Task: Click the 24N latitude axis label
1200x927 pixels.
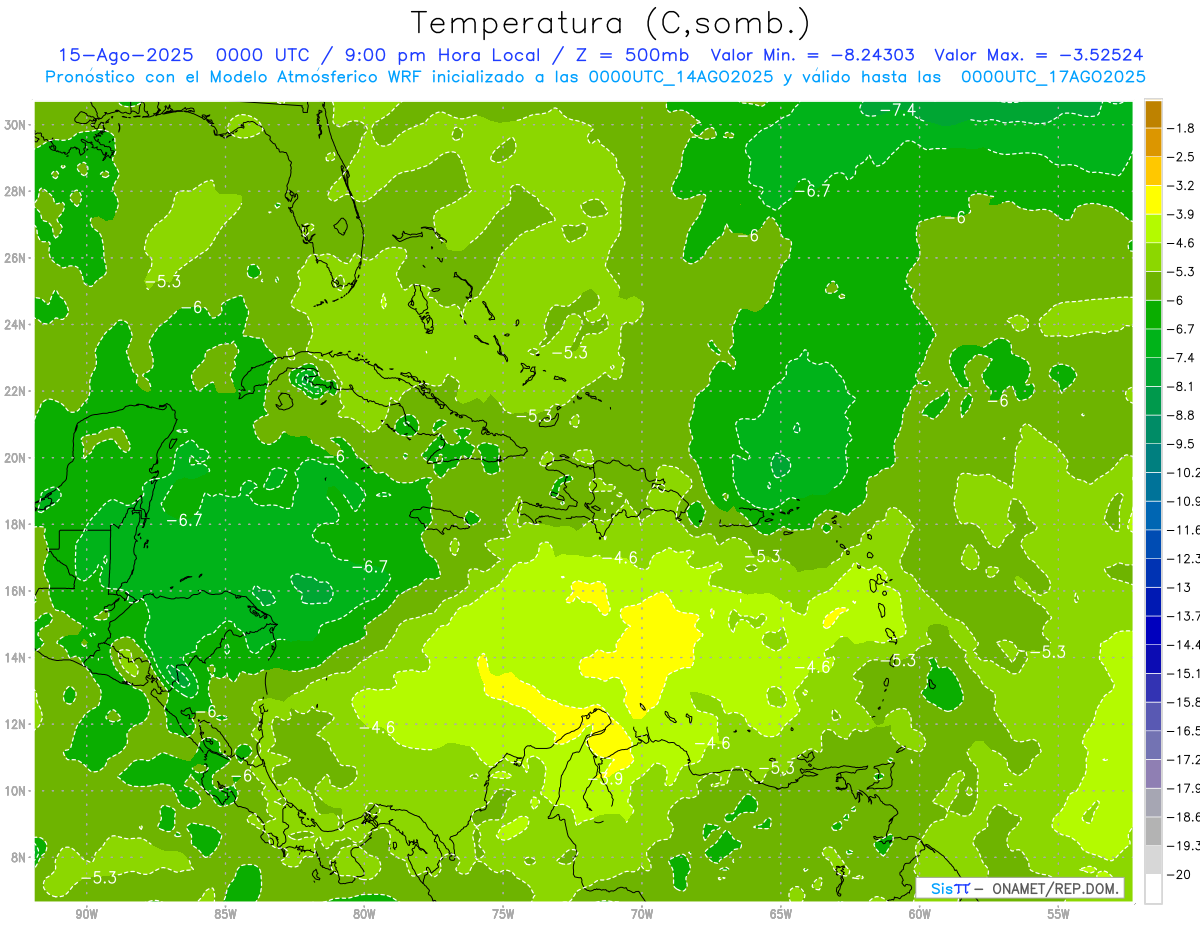Action: pyautogui.click(x=17, y=325)
